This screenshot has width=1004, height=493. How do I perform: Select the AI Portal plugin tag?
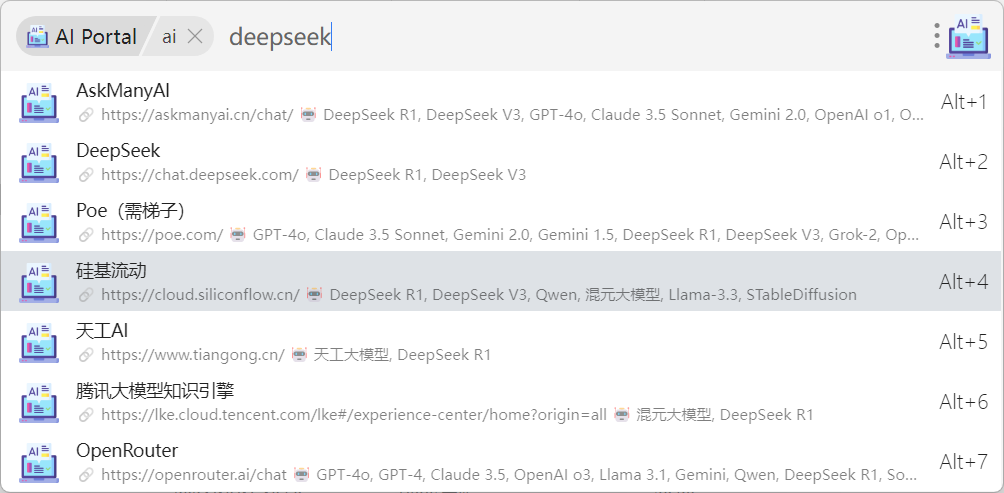point(82,36)
